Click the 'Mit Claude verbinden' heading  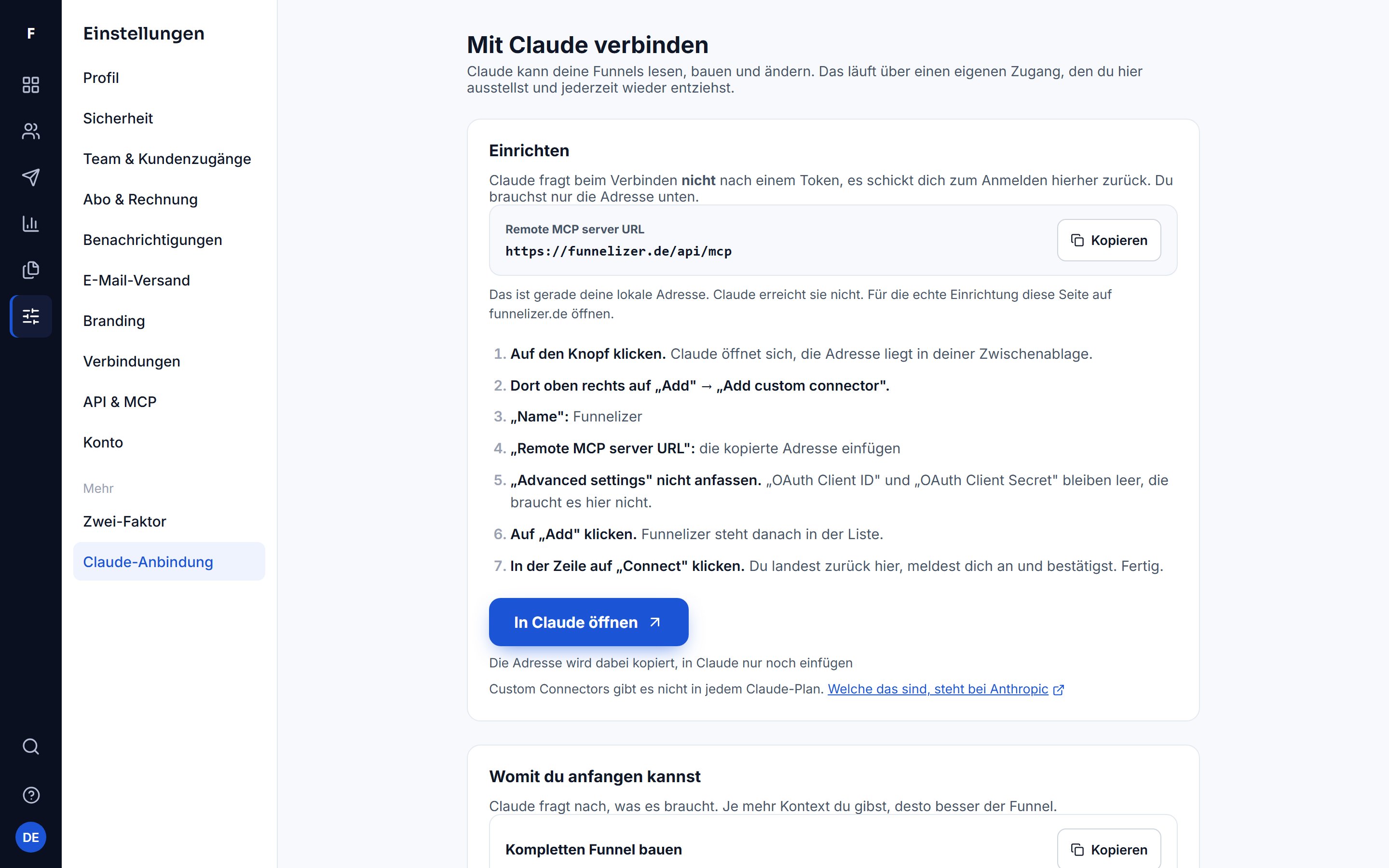pos(587,45)
